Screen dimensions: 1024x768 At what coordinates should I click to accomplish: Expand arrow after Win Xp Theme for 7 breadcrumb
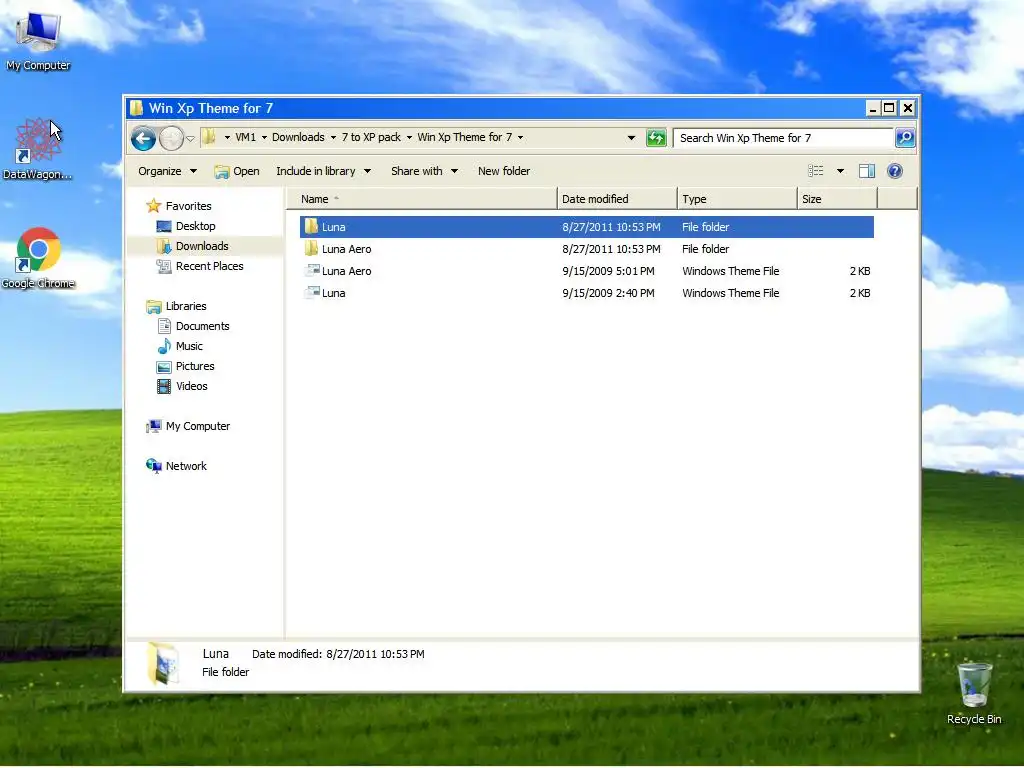(x=520, y=138)
